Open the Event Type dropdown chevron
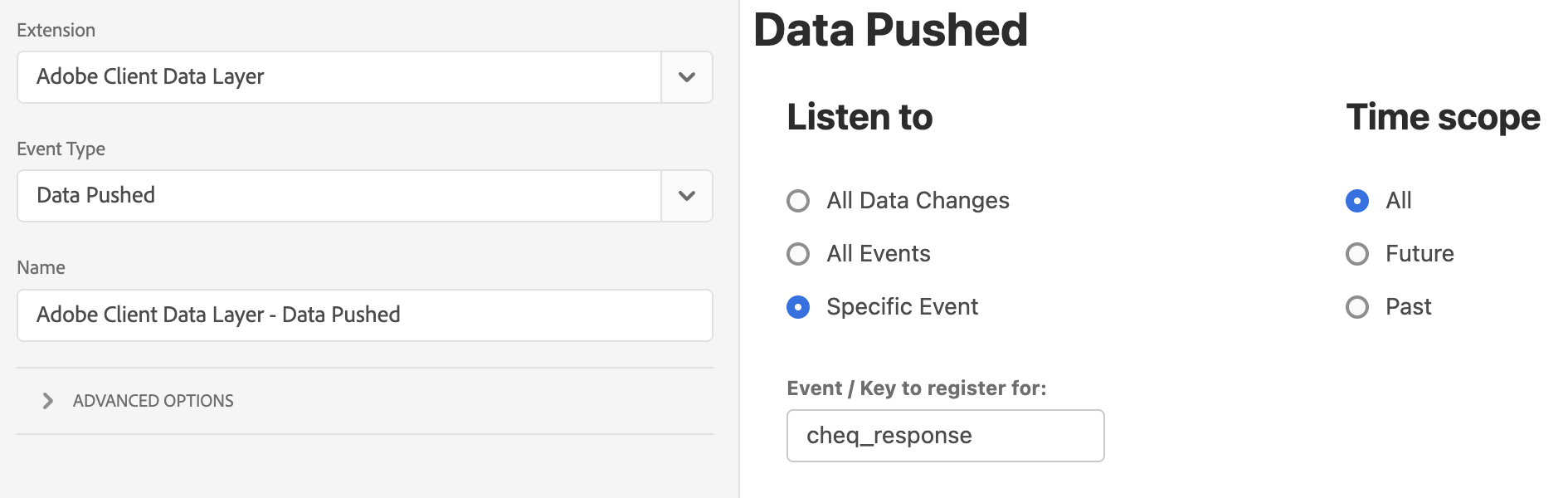The image size is (1568, 498). pos(687,196)
